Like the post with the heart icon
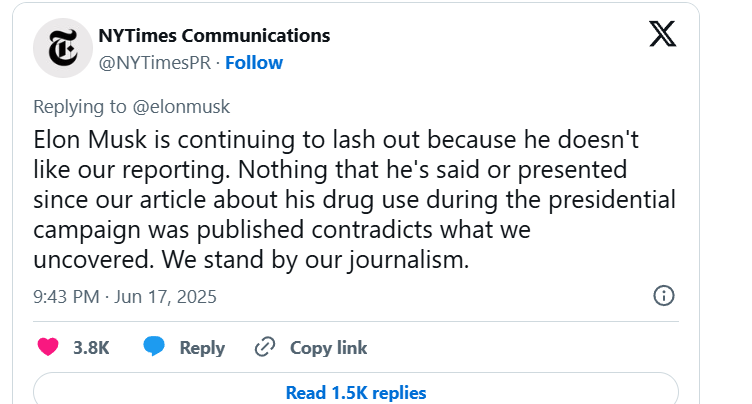This screenshot has width=752, height=404. pyautogui.click(x=47, y=348)
